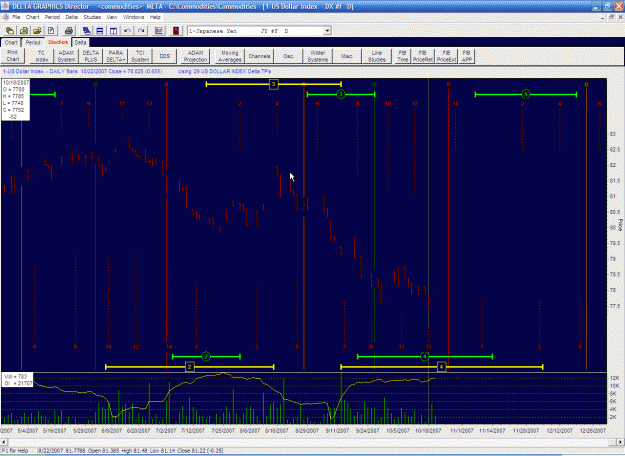The width and height of the screenshot is (625, 456).
Task: Open the Period menu
Action: tap(52, 17)
